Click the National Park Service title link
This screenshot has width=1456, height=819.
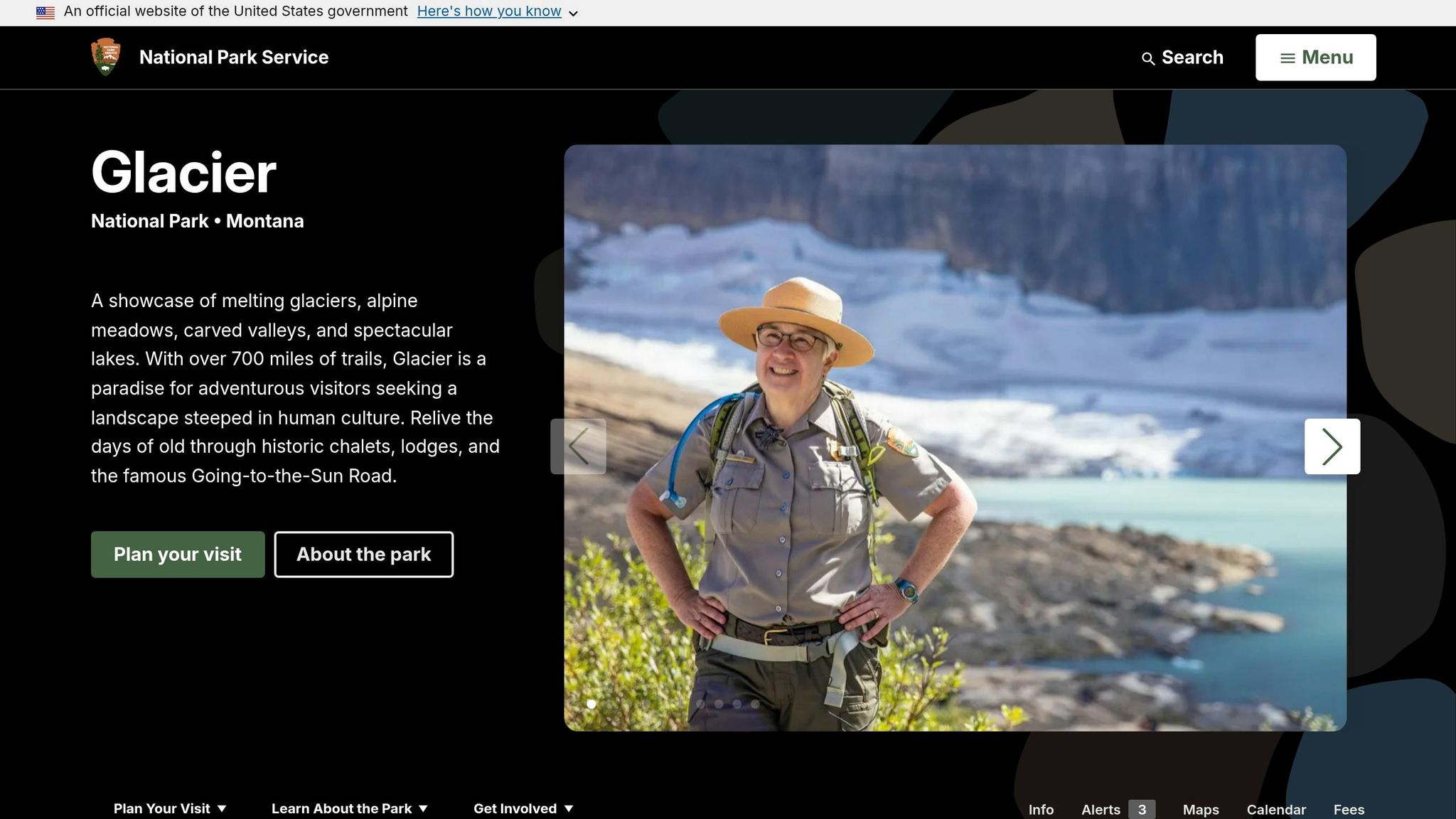point(234,58)
